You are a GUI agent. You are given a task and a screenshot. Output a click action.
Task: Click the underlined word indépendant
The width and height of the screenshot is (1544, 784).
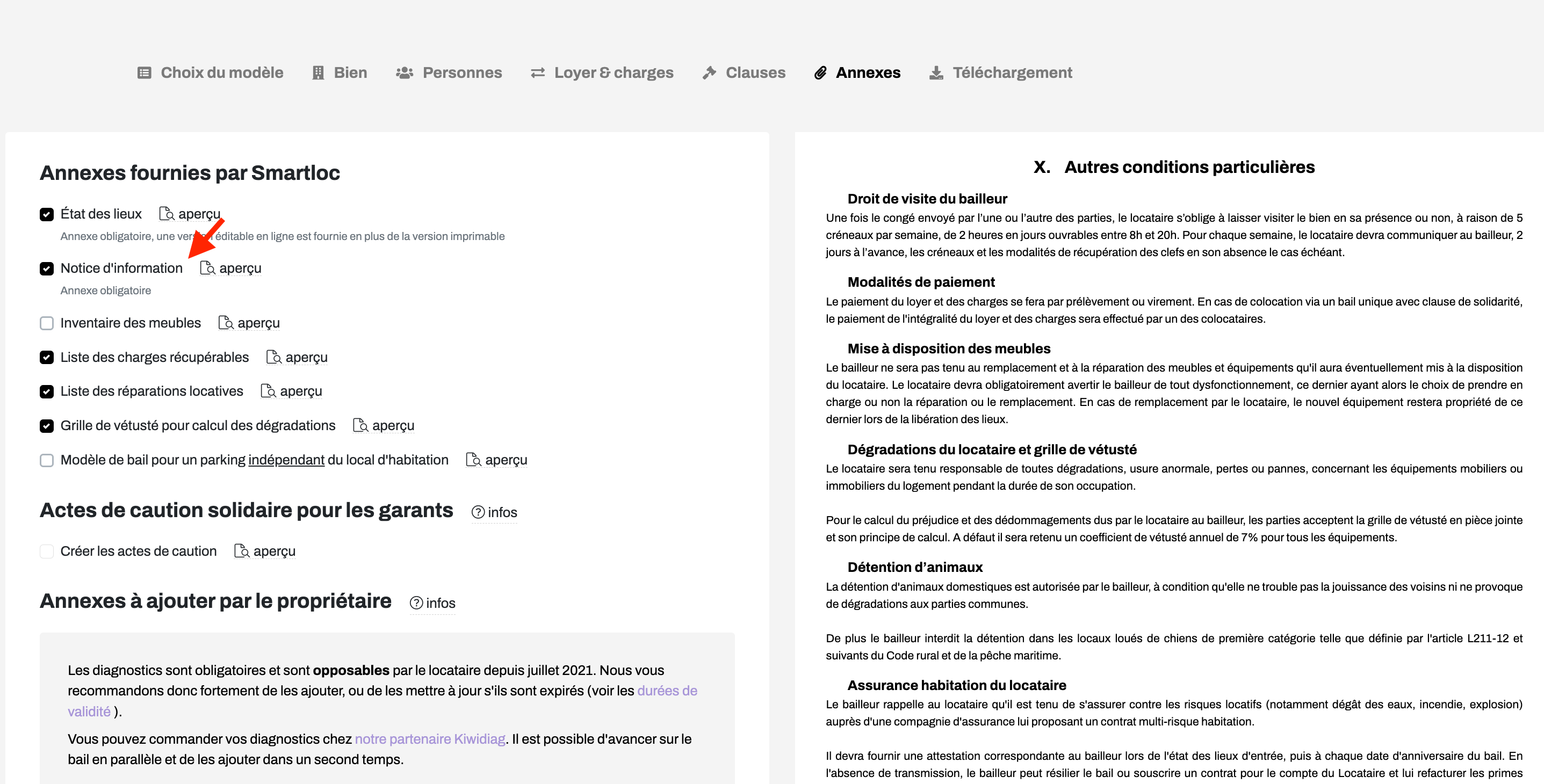click(286, 459)
